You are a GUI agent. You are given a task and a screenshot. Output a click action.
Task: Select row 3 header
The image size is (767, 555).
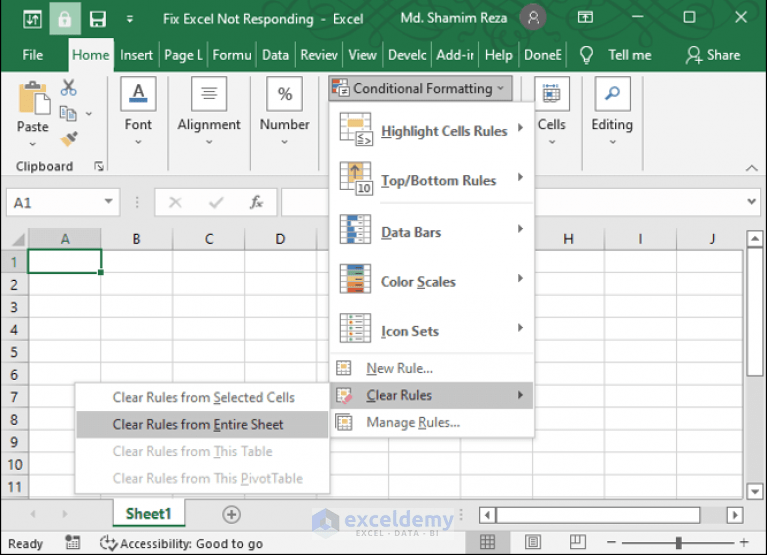14,307
